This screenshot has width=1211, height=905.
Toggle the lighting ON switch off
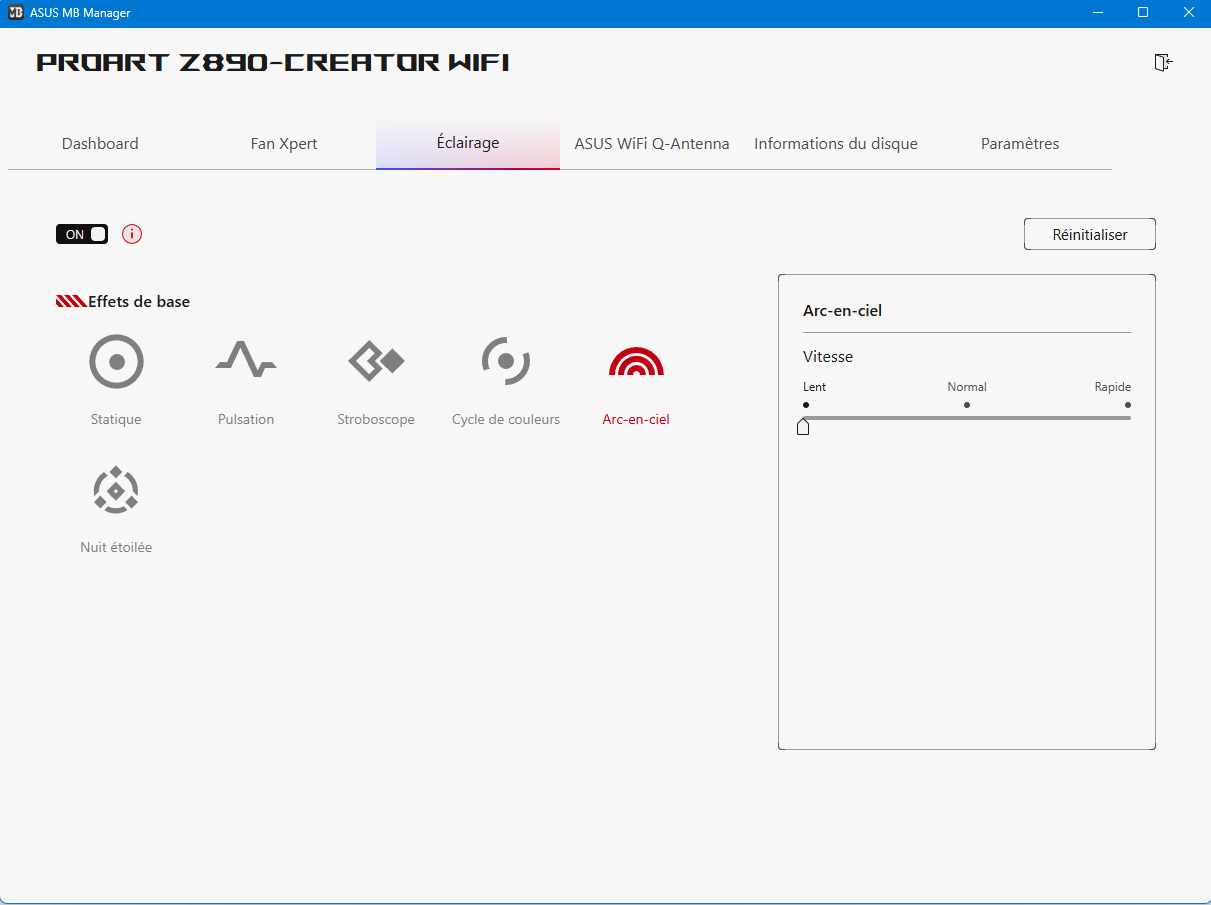[x=82, y=234]
